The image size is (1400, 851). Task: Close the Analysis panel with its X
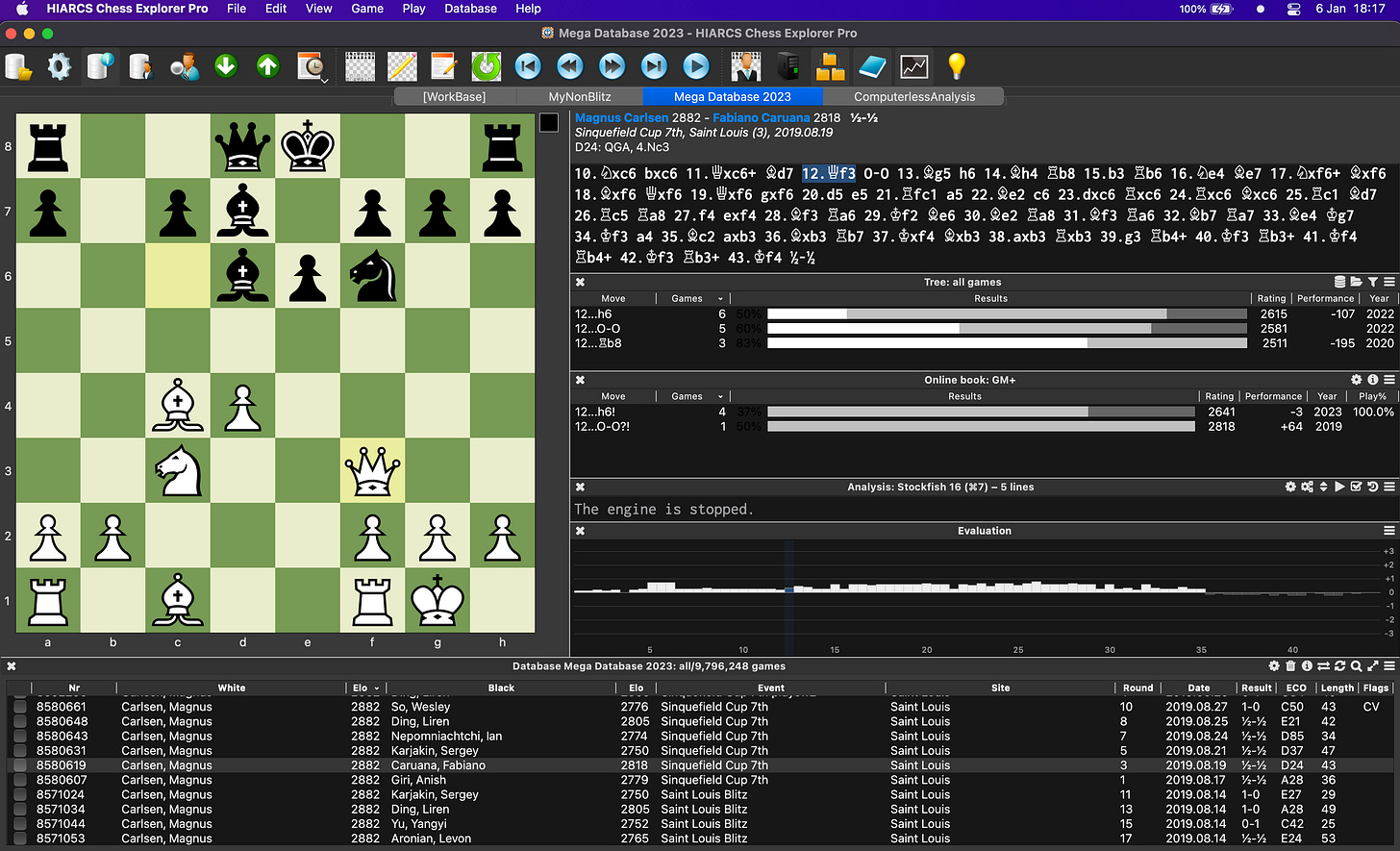580,487
